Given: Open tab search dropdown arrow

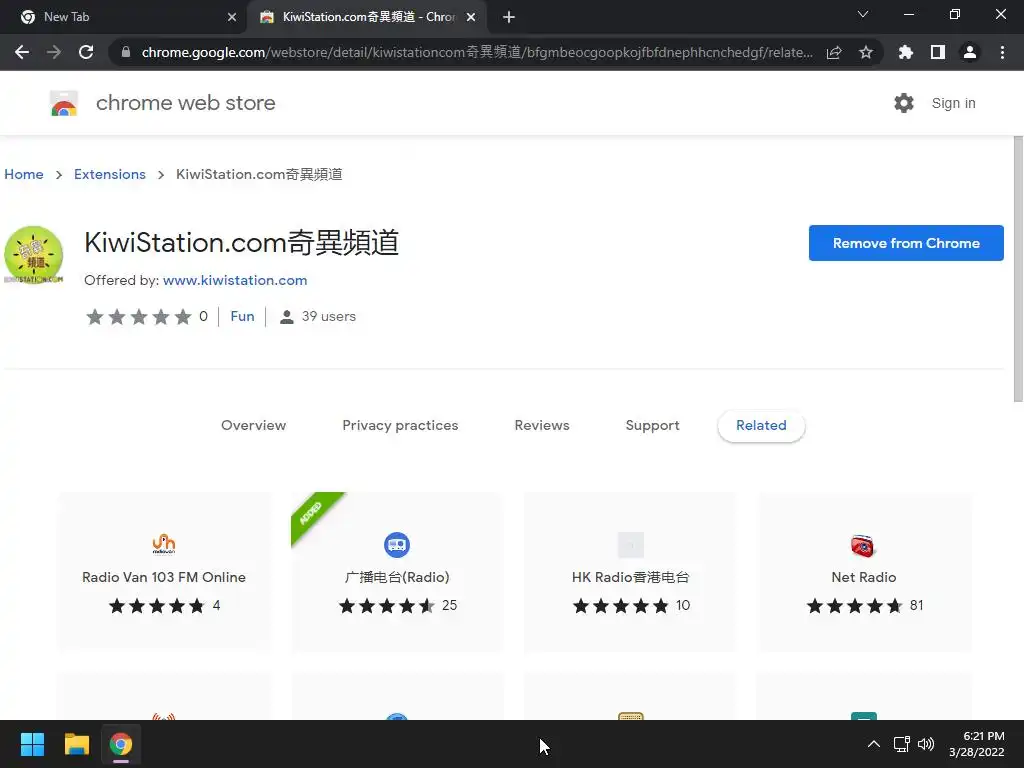Looking at the screenshot, I should click(863, 14).
